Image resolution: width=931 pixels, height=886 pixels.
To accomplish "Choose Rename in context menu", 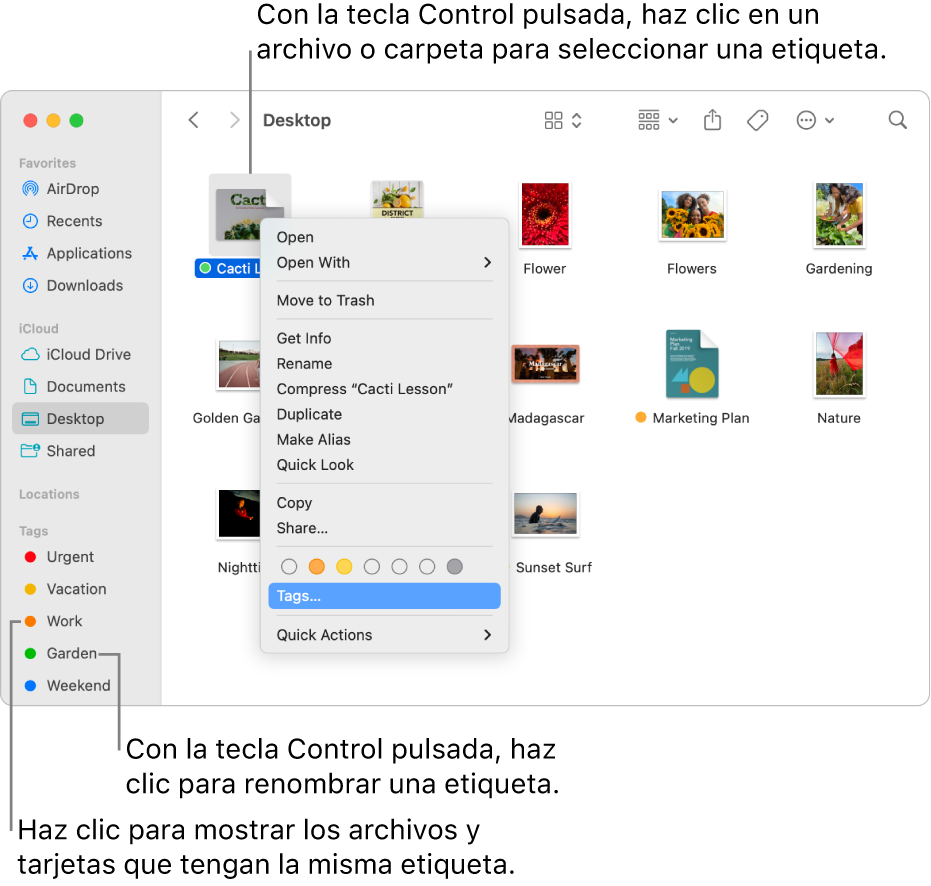I will (x=384, y=363).
